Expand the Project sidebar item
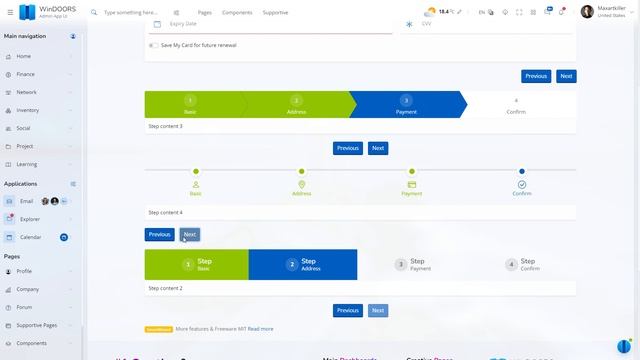640x360 pixels. pyautogui.click(x=40, y=146)
